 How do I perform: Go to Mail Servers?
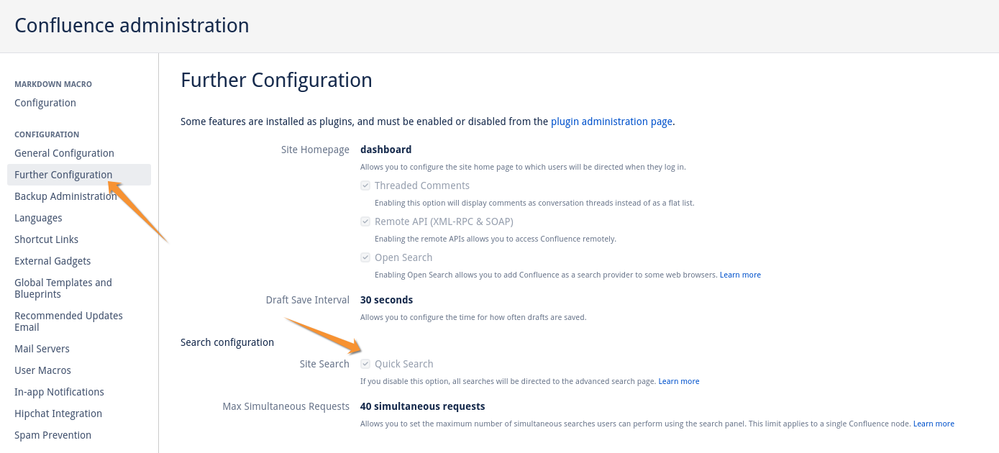coord(42,349)
